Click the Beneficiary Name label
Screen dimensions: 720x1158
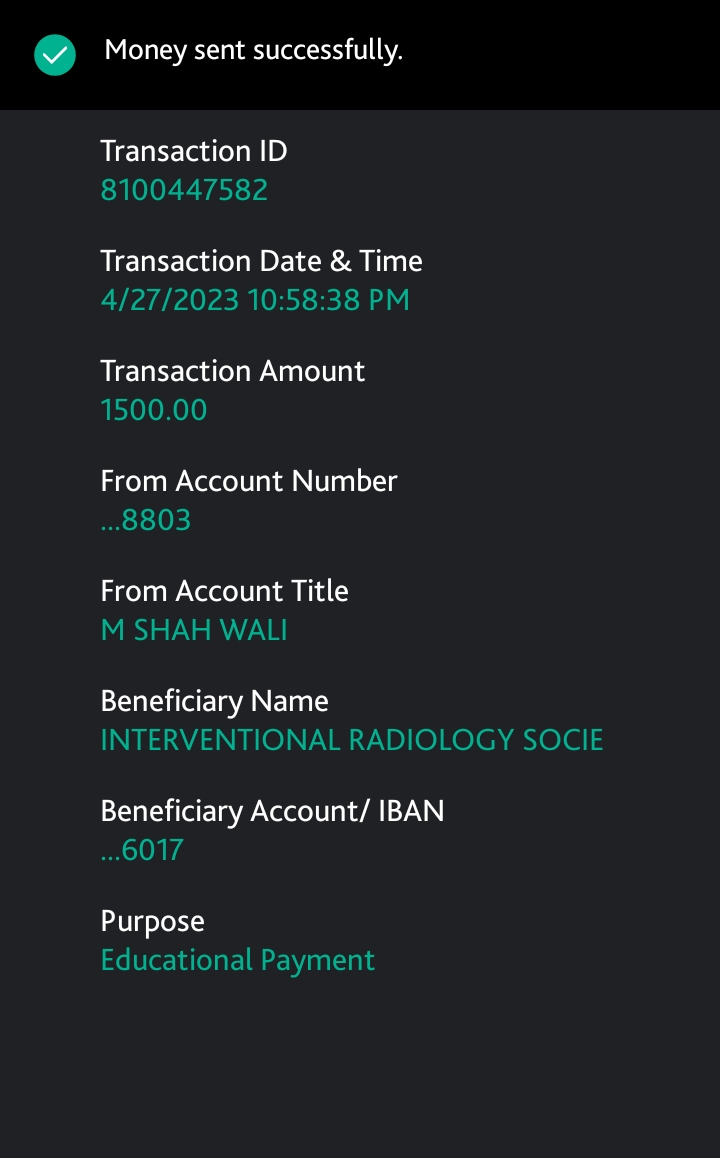pos(214,701)
